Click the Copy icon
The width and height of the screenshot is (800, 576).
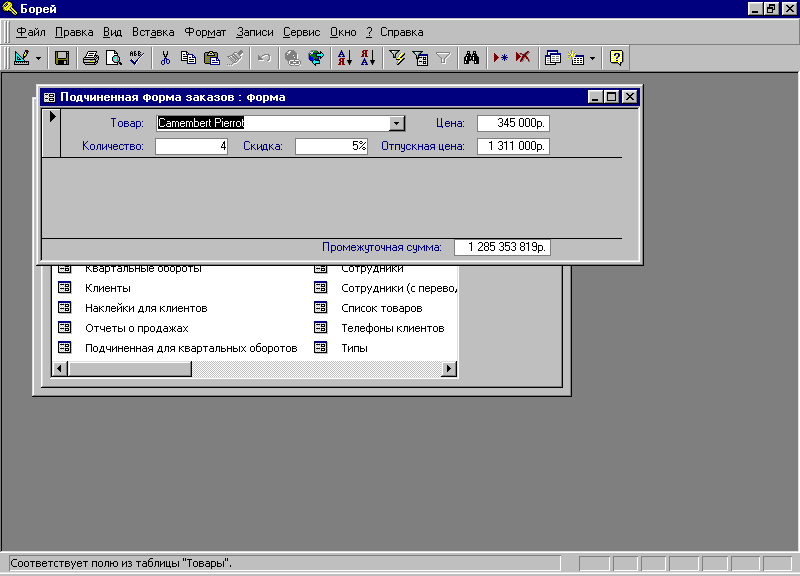click(x=188, y=58)
